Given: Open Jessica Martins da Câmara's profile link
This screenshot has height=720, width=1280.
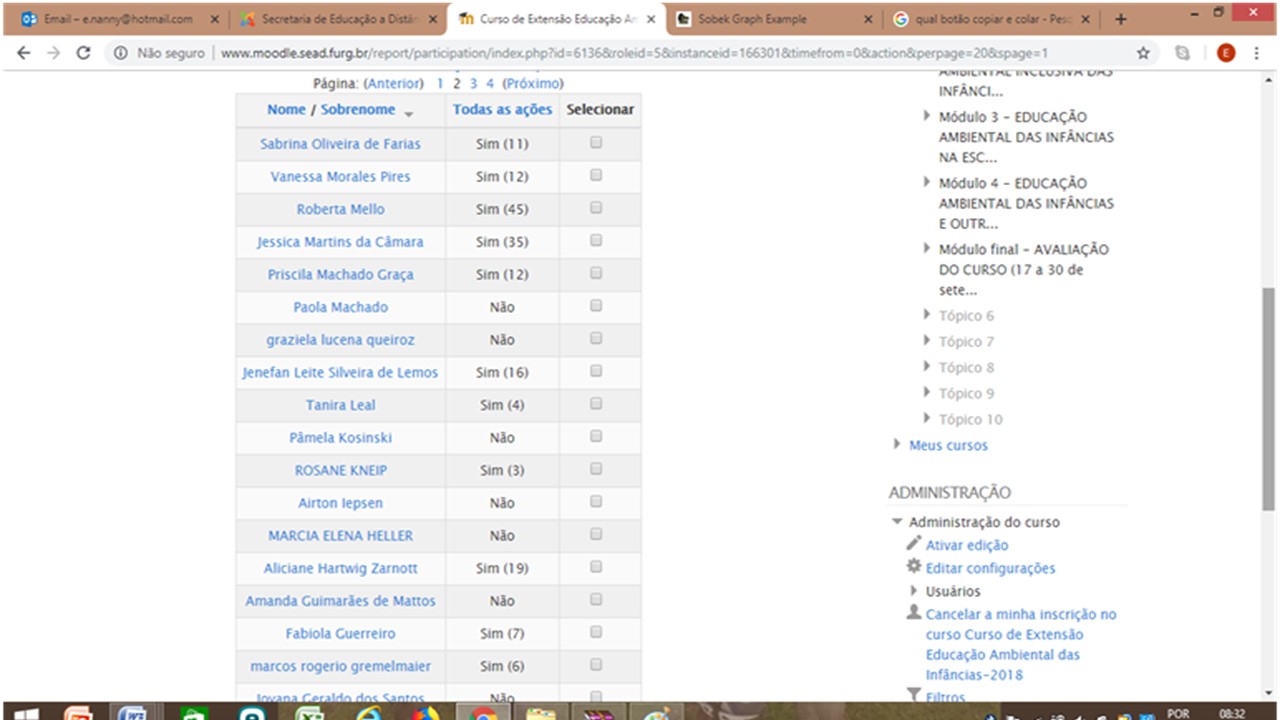Looking at the screenshot, I should (340, 242).
